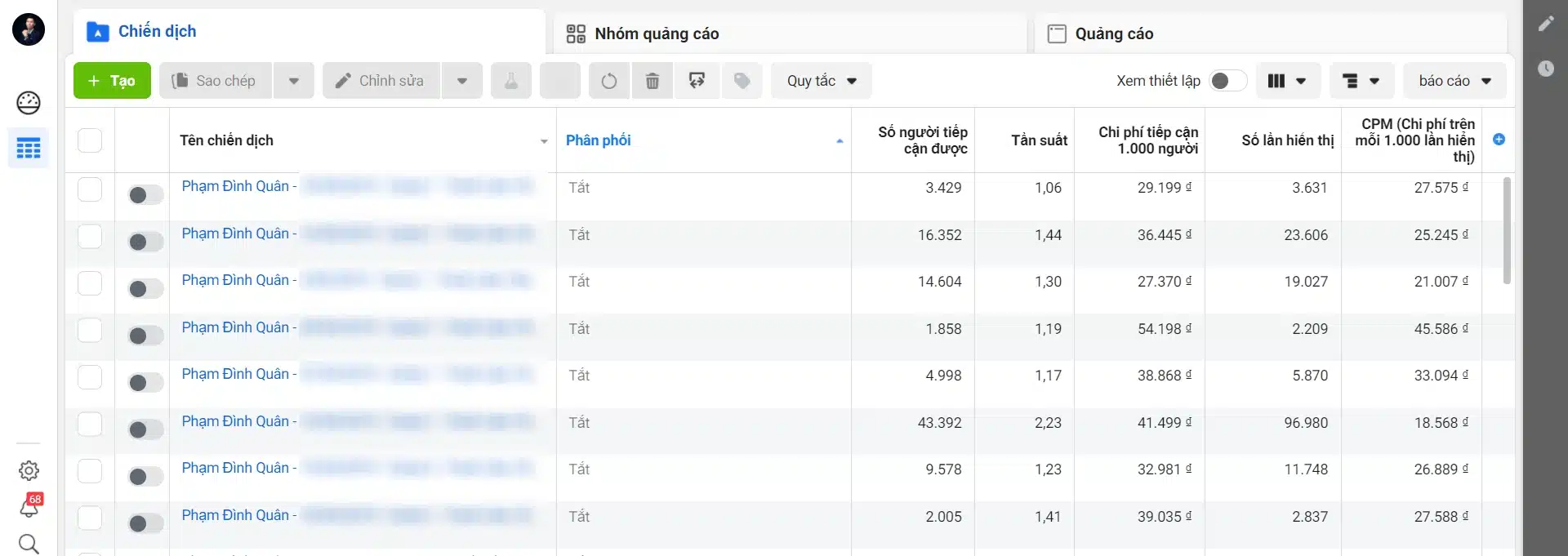Tick checkbox for the 16.352 reach row
The image size is (1568, 556).
(90, 237)
